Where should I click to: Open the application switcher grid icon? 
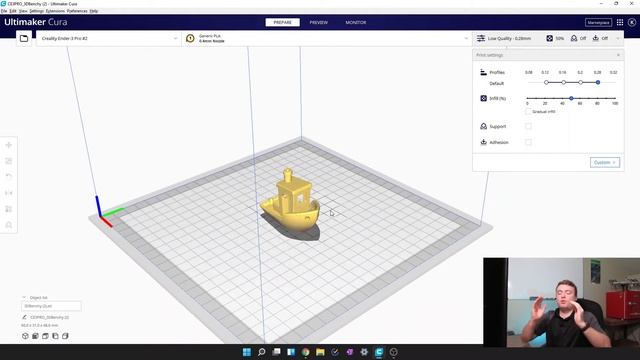pyautogui.click(x=620, y=22)
